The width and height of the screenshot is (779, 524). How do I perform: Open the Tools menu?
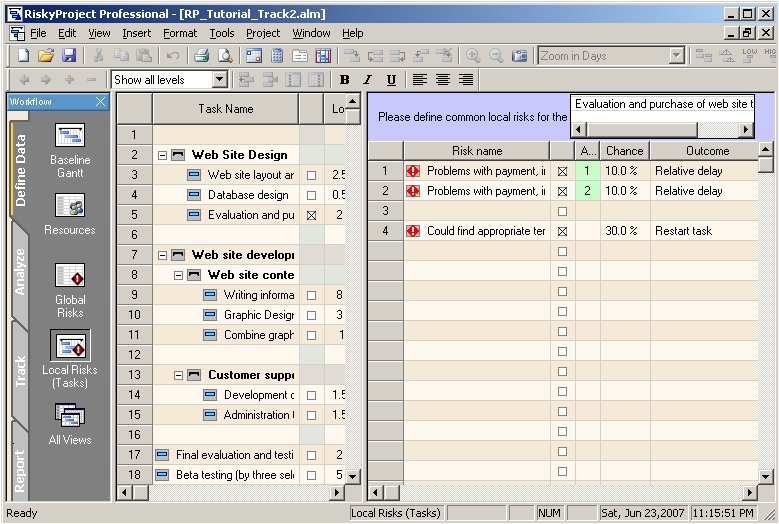222,33
